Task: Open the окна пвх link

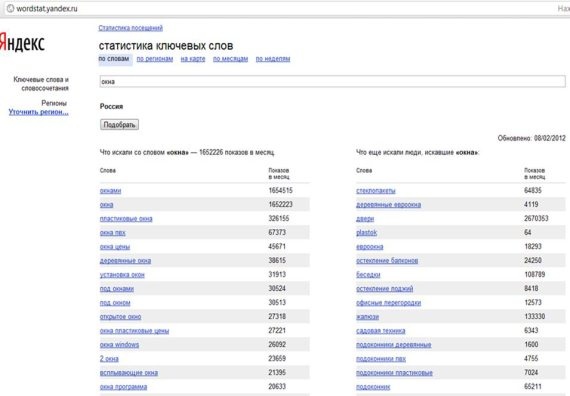Action: coord(113,233)
